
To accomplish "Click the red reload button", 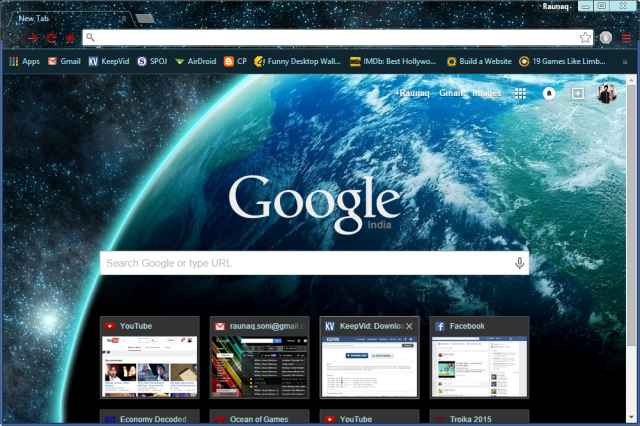I will pyautogui.click(x=51, y=38).
